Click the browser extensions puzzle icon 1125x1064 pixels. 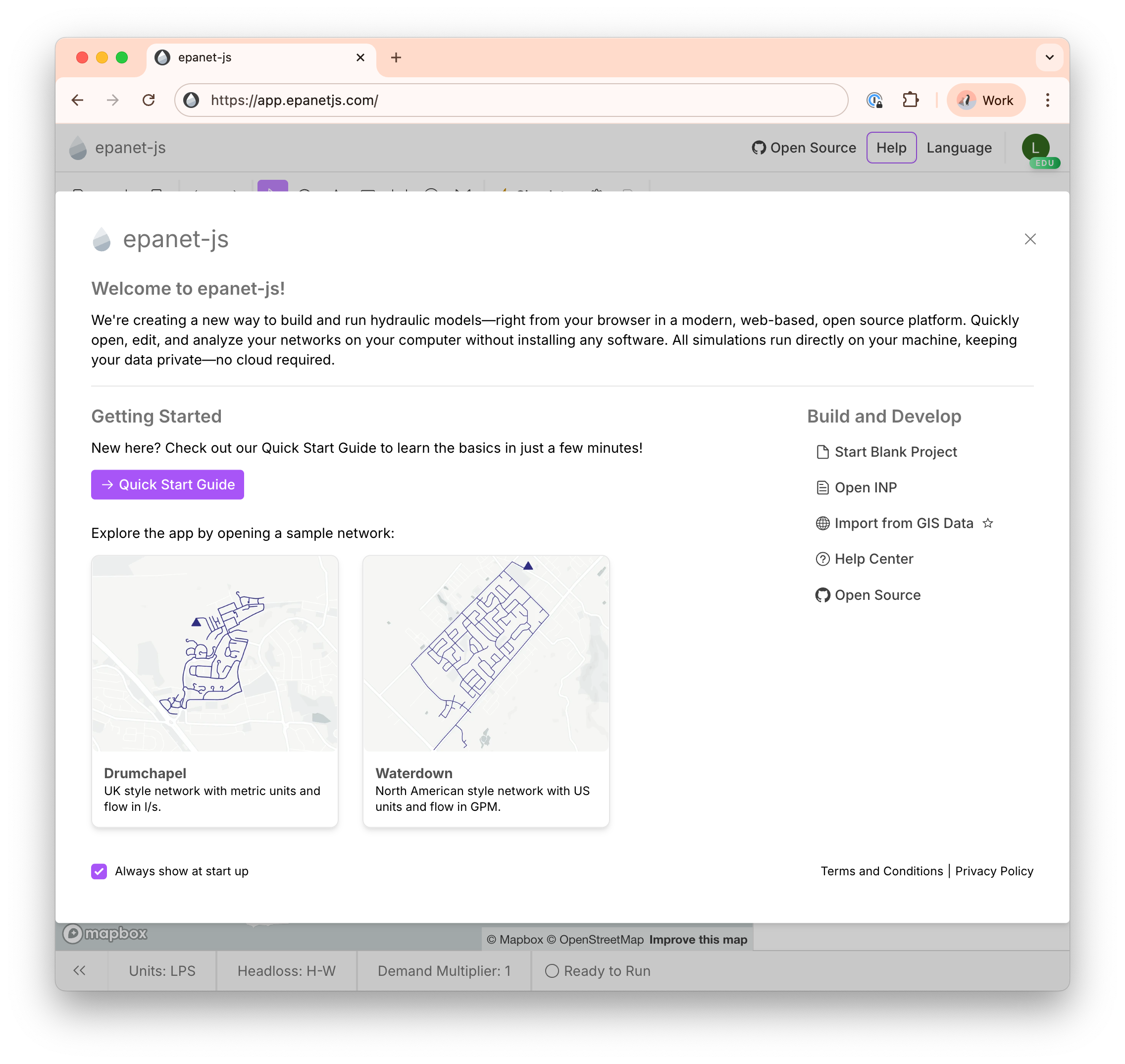910,101
